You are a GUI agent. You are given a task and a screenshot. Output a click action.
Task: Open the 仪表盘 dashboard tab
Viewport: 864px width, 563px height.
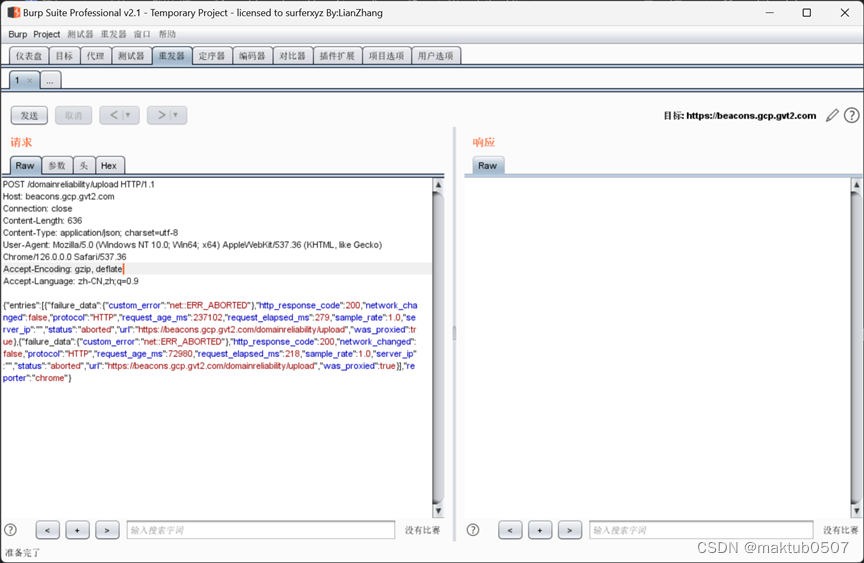point(29,56)
